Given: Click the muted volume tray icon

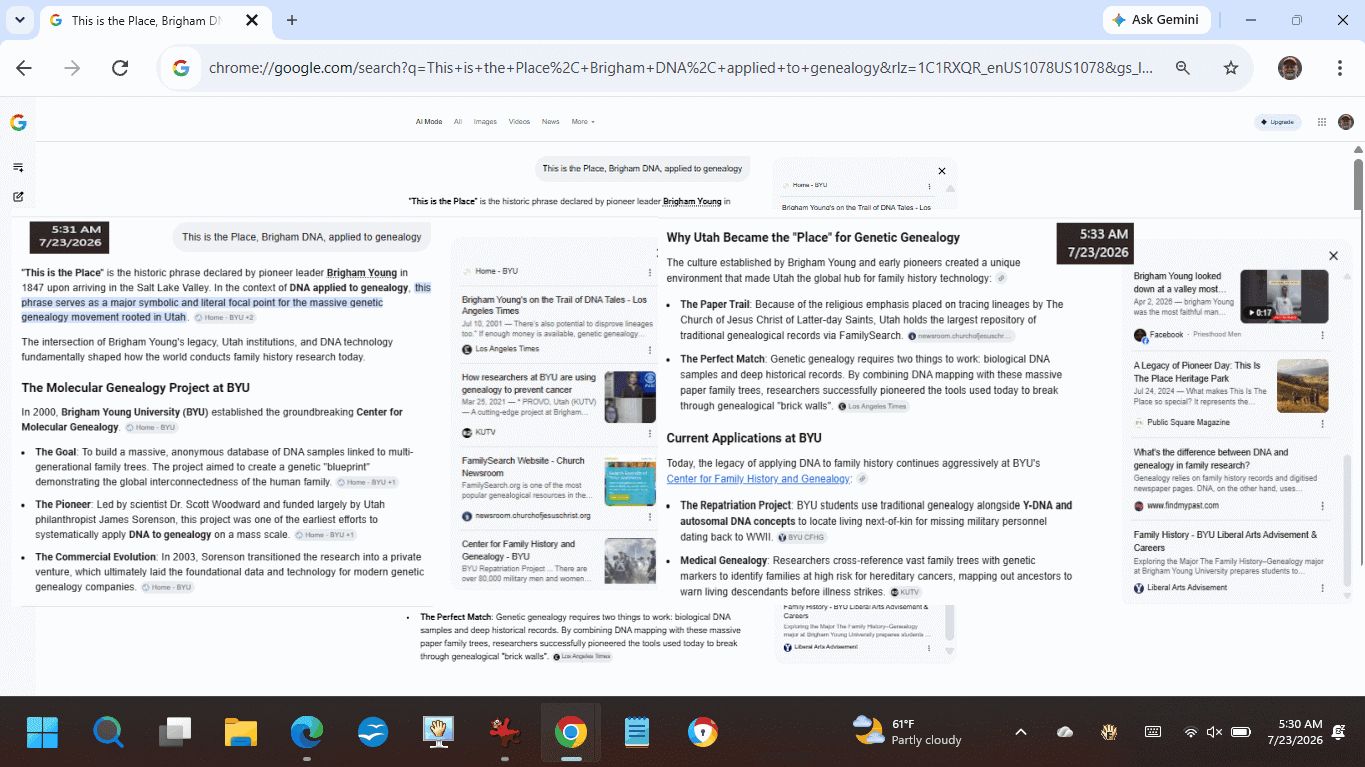Looking at the screenshot, I should coord(1215,732).
